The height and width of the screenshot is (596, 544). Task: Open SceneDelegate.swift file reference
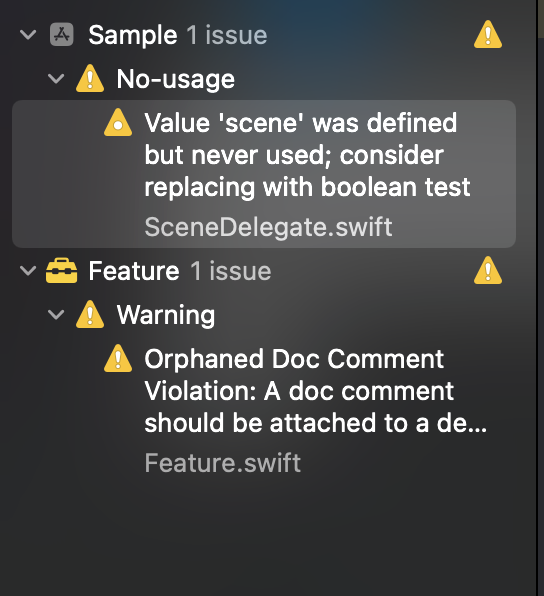[x=268, y=227]
